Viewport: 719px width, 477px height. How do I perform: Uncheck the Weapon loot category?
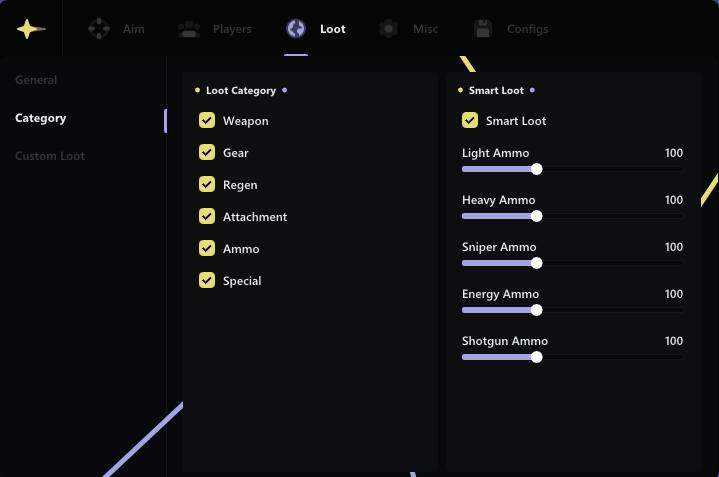[x=207, y=120]
